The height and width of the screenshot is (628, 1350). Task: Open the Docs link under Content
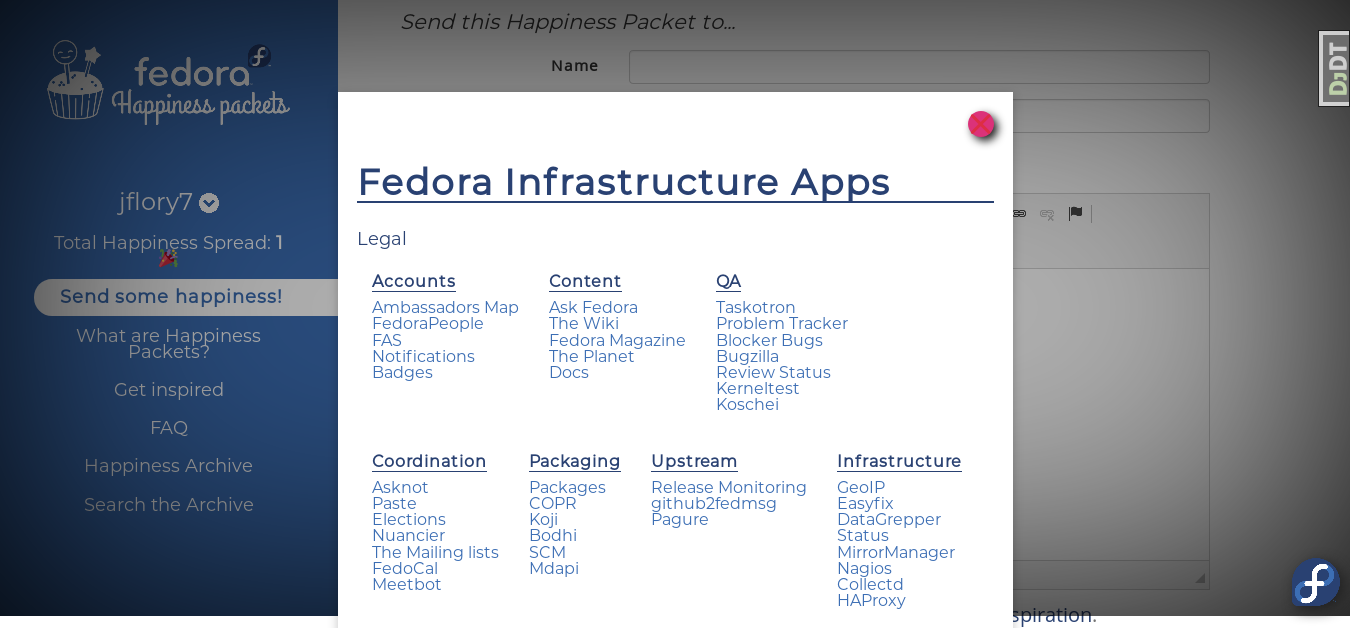(x=569, y=373)
